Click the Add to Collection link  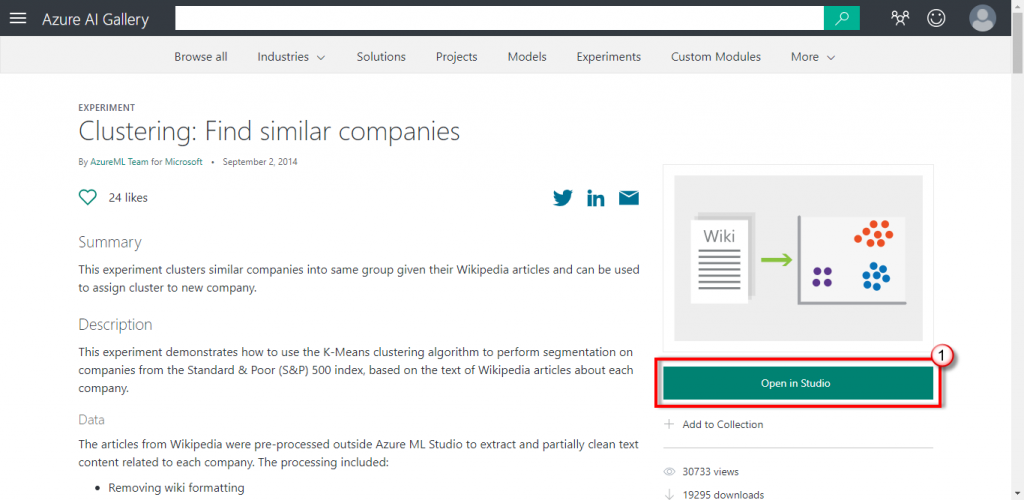click(x=722, y=424)
